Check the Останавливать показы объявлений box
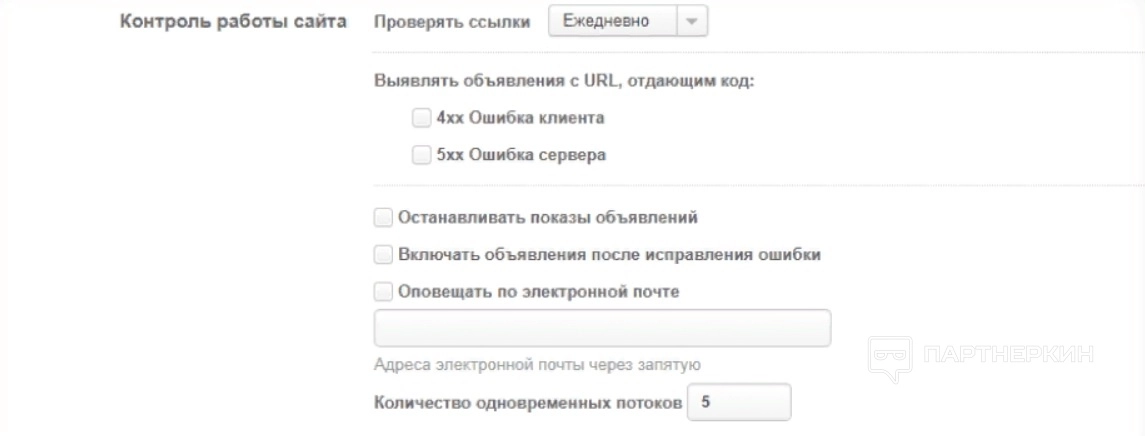 383,217
